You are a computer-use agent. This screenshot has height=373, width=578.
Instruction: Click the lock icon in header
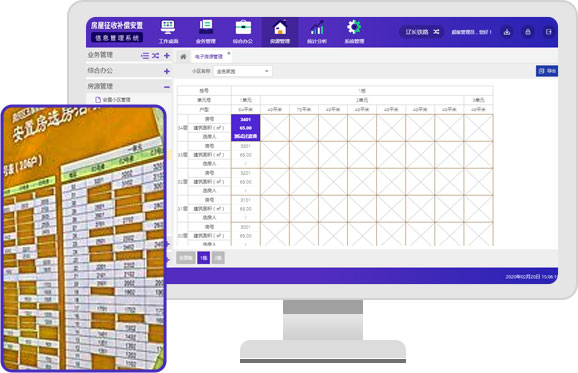pyautogui.click(x=527, y=32)
